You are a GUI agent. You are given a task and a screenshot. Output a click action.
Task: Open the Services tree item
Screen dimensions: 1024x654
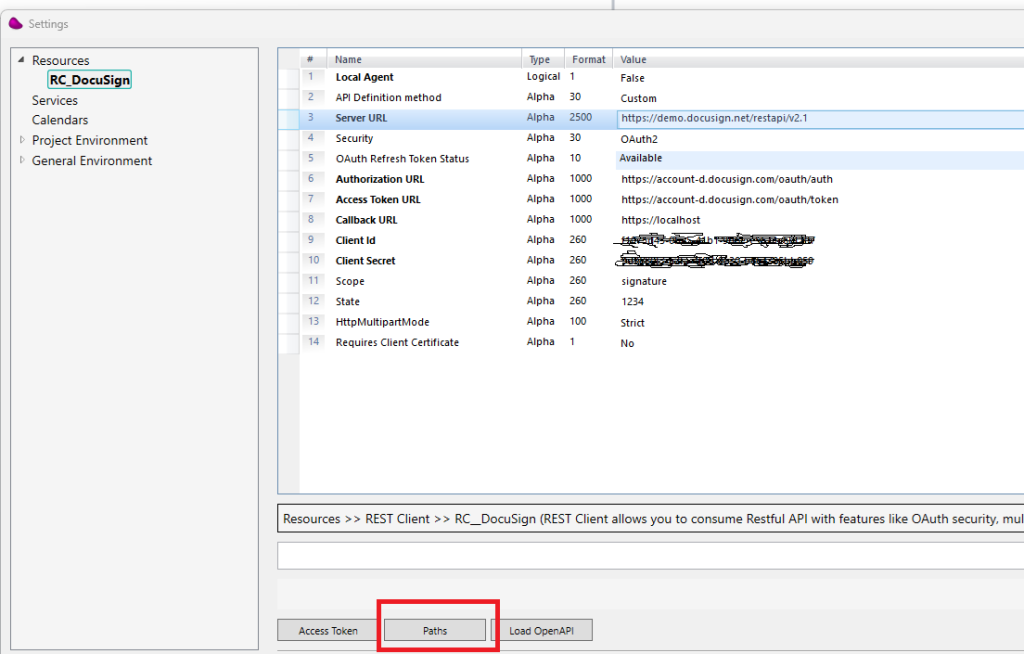point(55,101)
